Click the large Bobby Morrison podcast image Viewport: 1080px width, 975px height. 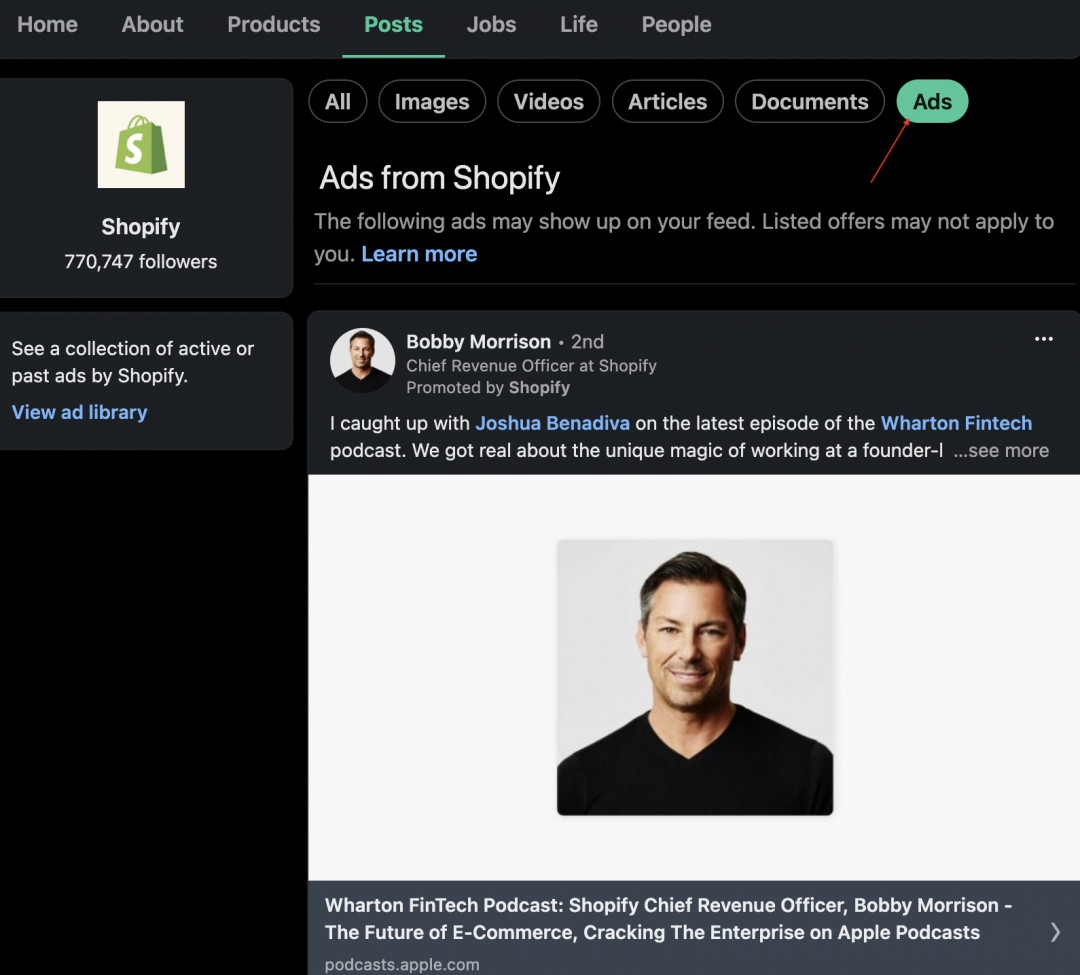694,677
